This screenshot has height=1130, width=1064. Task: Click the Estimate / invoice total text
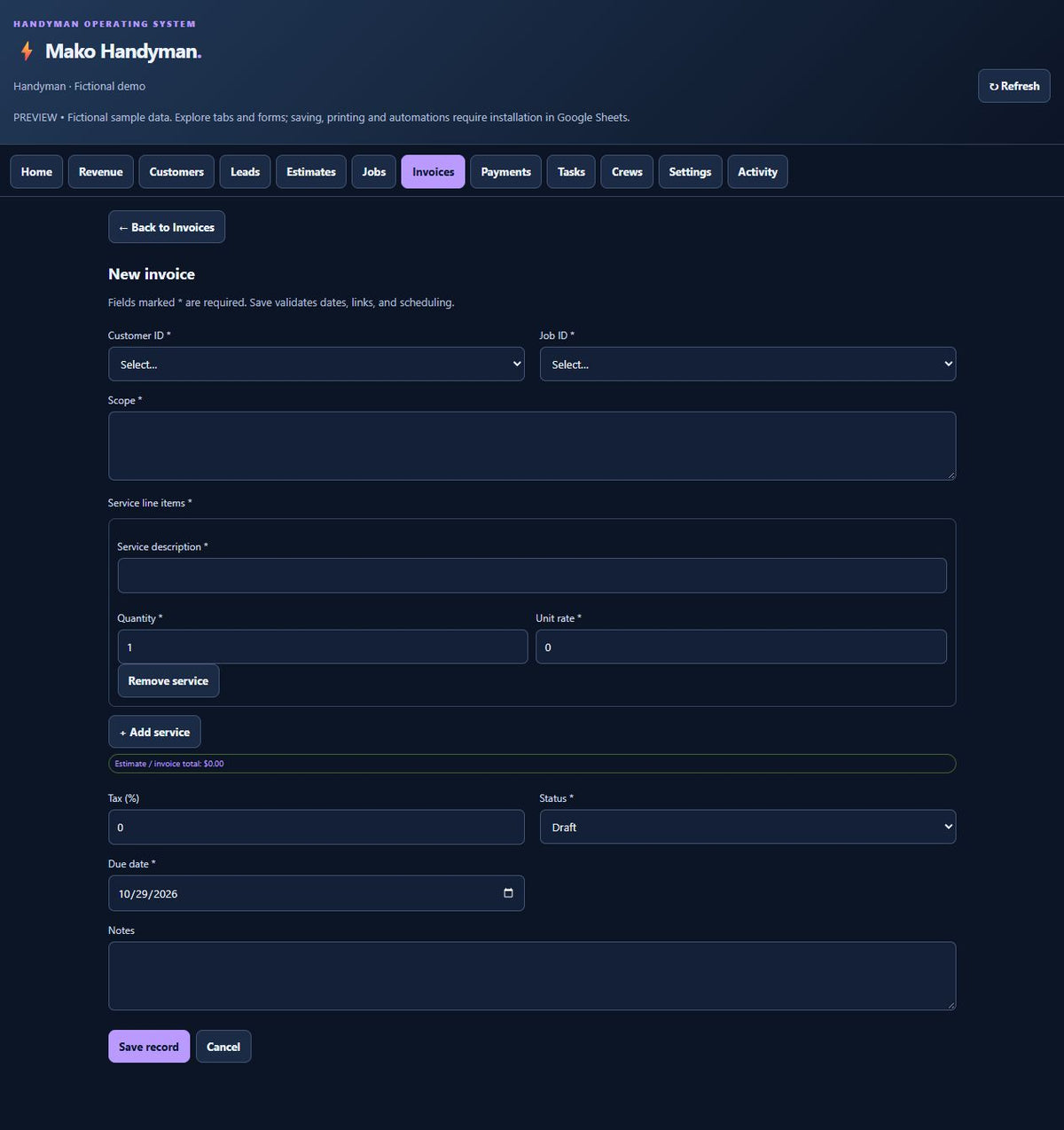169,764
